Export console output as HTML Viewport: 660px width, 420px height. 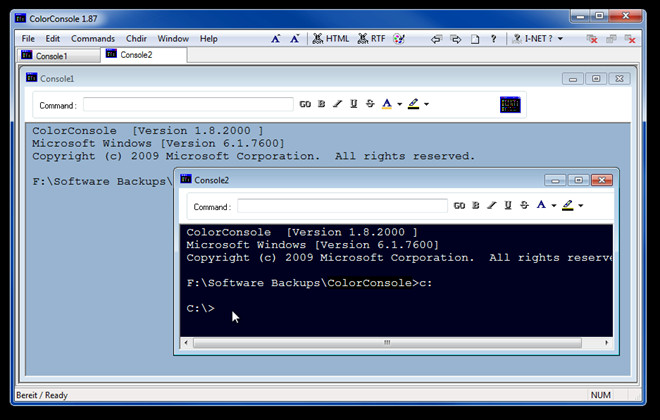tap(331, 39)
